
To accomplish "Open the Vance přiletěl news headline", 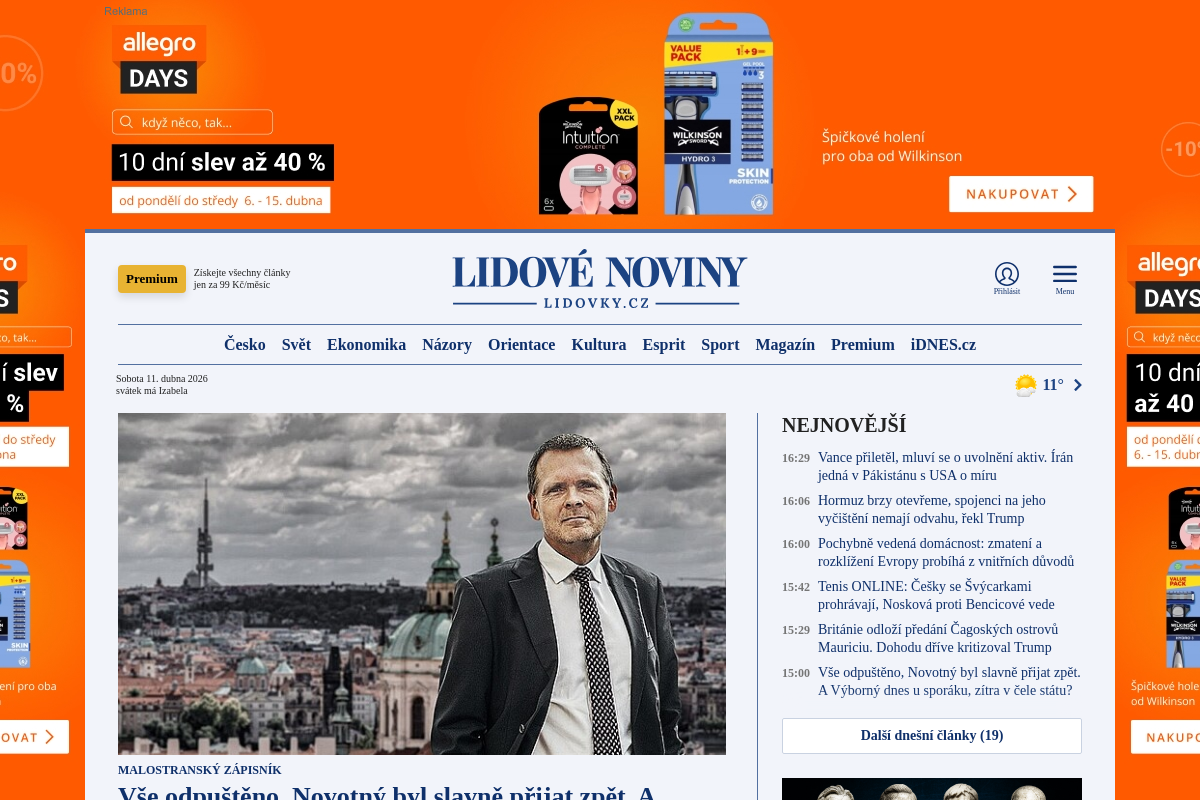I will pos(945,466).
